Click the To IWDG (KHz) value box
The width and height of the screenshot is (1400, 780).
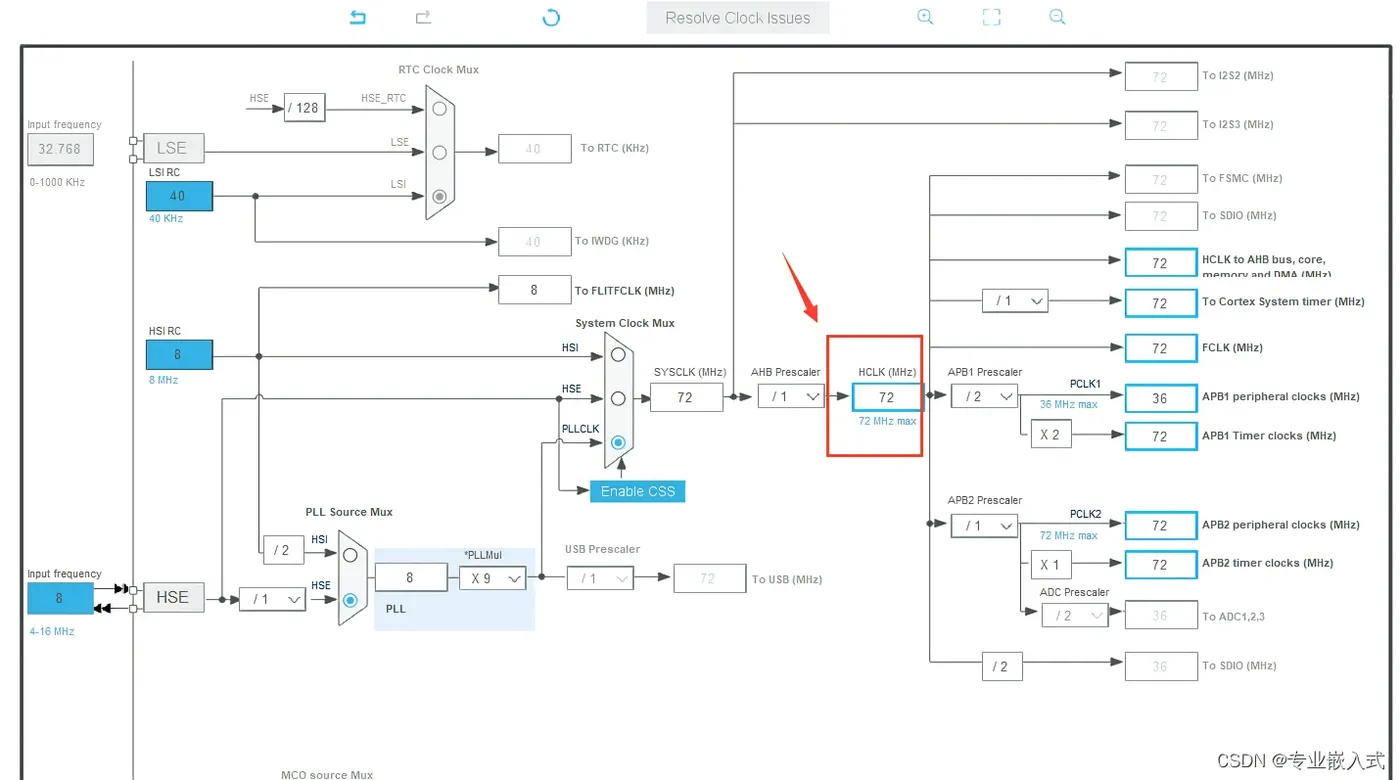tap(534, 241)
